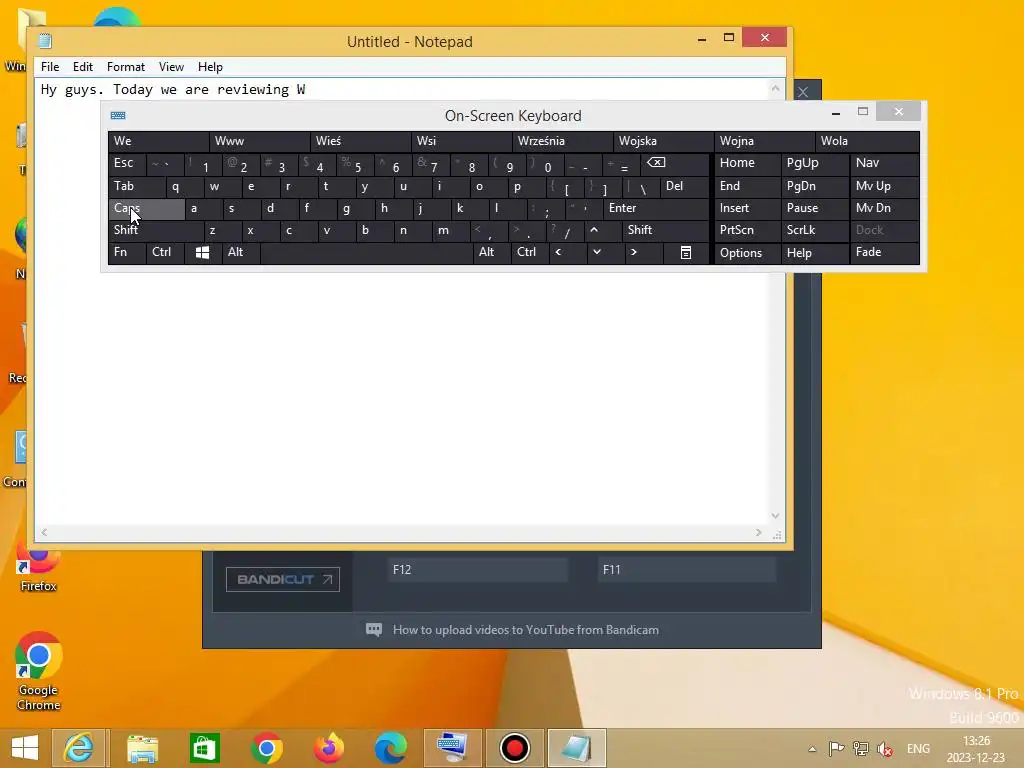1024x768 pixels.
Task: Click ENG input language indicator
Action: click(x=918, y=749)
